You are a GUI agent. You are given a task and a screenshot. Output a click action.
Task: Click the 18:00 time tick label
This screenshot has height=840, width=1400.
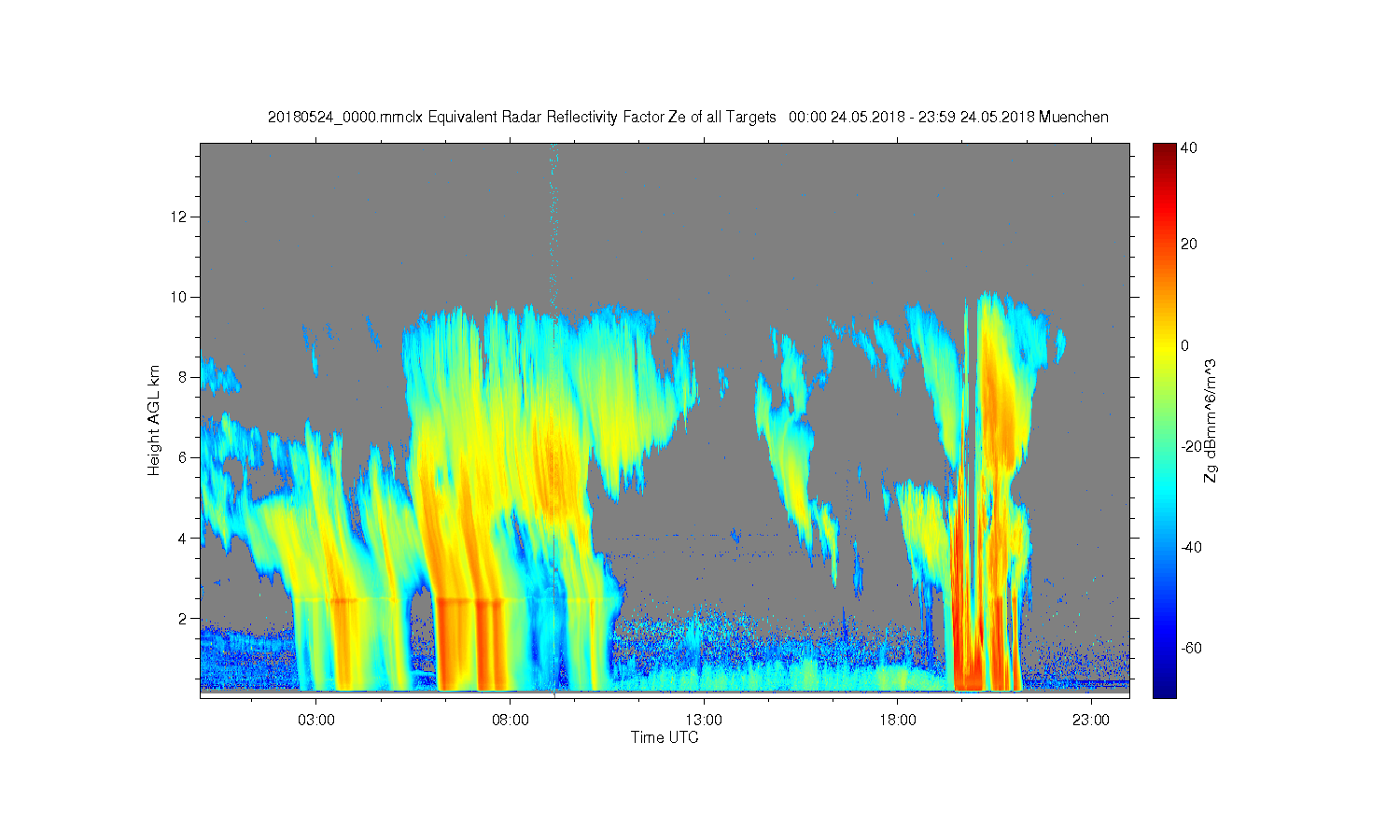coord(897,721)
